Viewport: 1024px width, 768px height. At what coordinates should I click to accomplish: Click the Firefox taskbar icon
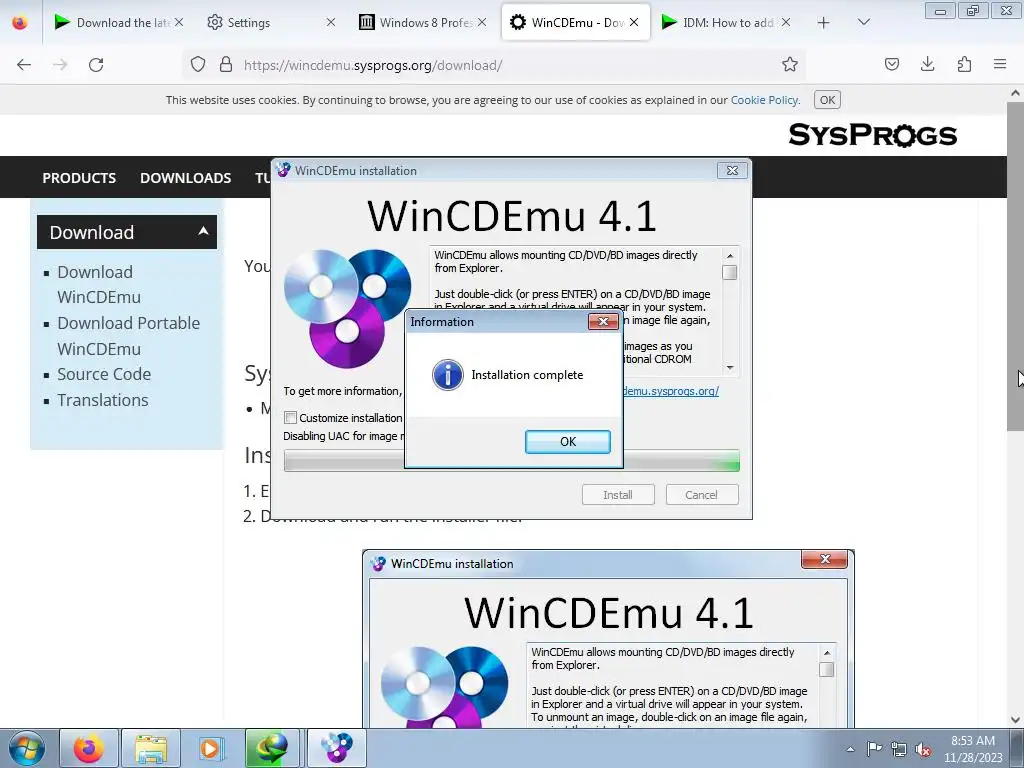(89, 748)
